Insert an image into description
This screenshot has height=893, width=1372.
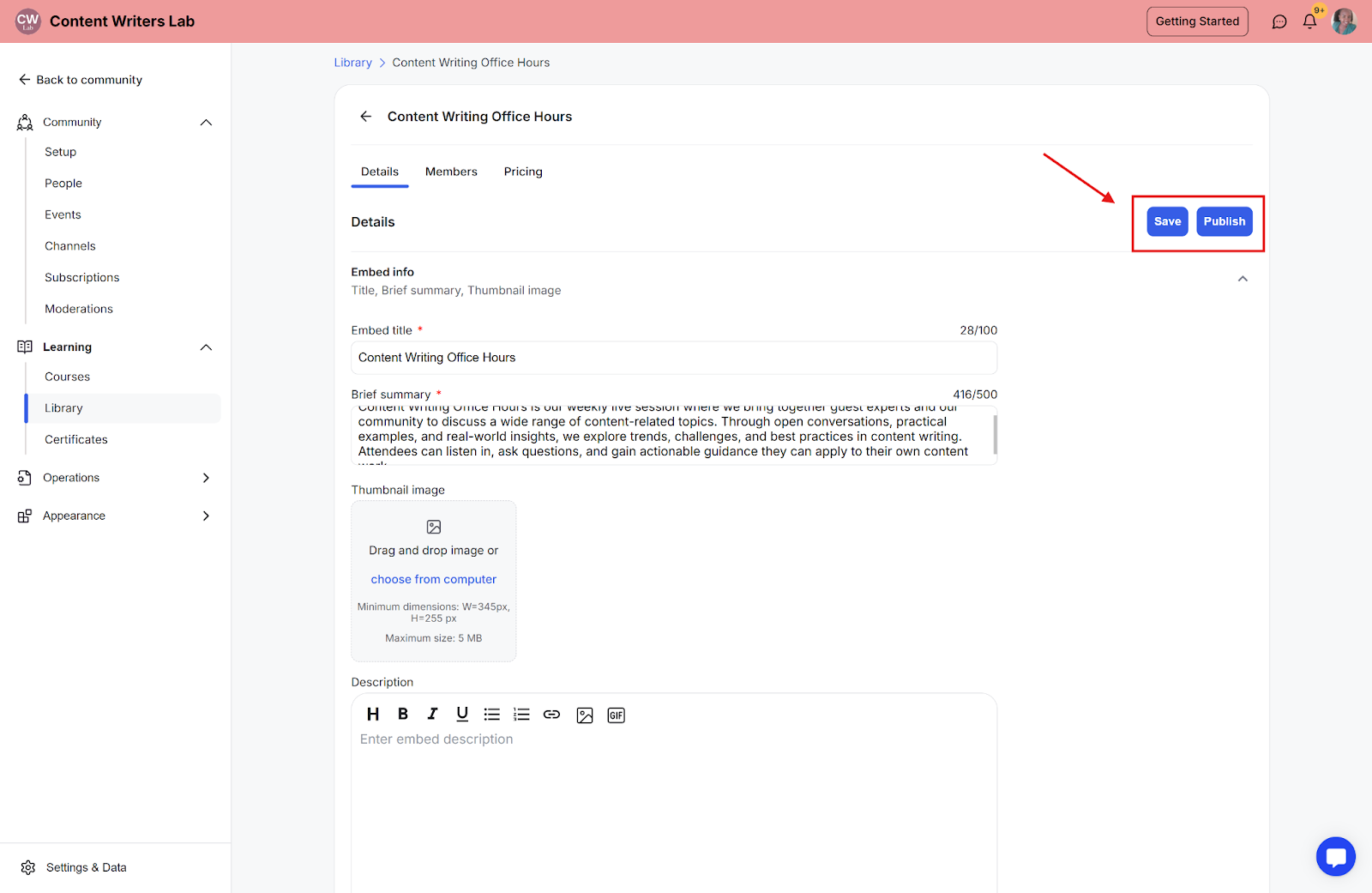(x=585, y=715)
